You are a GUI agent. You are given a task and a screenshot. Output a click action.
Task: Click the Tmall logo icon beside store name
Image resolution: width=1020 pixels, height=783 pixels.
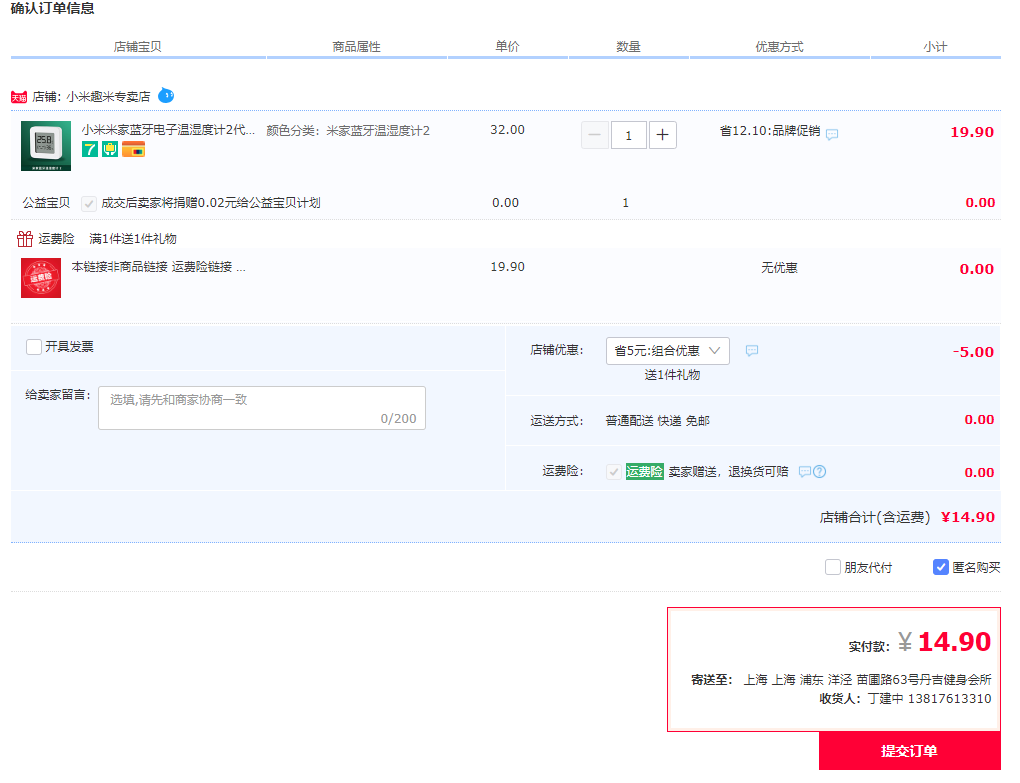tap(19, 97)
